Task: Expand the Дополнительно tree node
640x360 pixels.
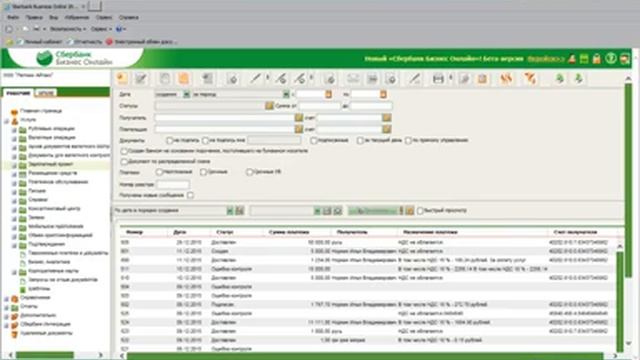Action: (7, 316)
